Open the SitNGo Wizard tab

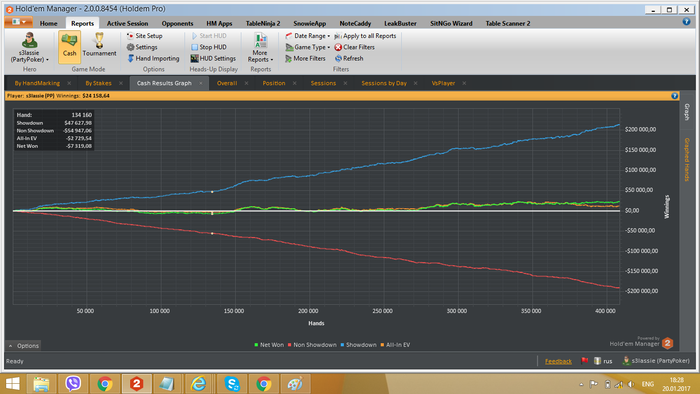[451, 23]
